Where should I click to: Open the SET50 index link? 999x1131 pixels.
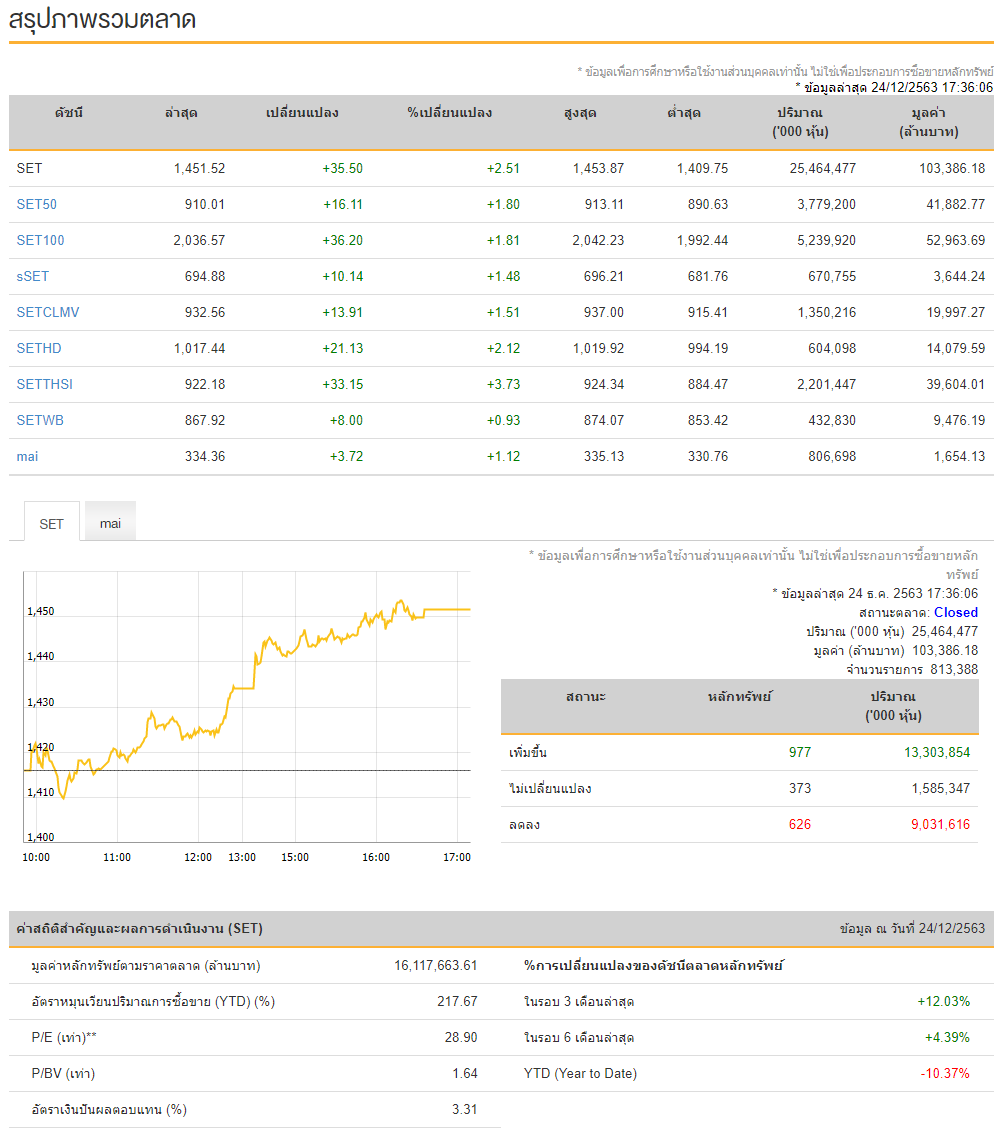tap(37, 205)
